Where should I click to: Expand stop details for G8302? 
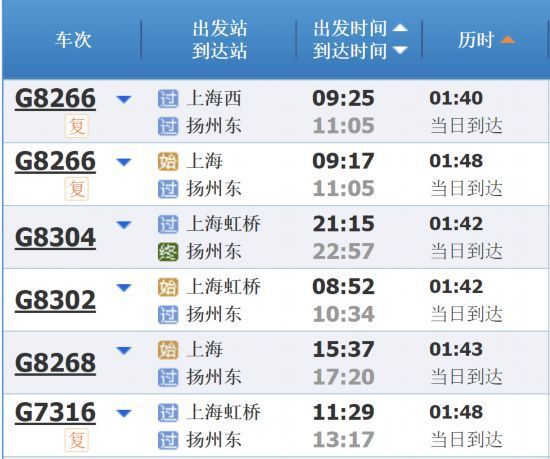pos(124,288)
